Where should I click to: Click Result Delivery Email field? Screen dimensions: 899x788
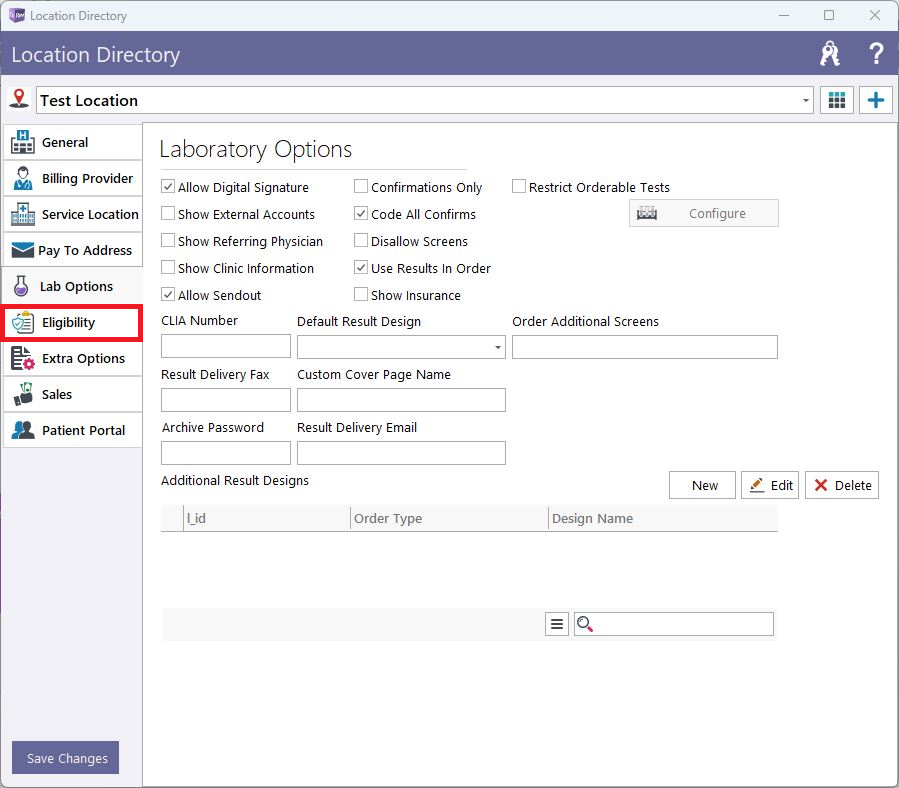[401, 452]
